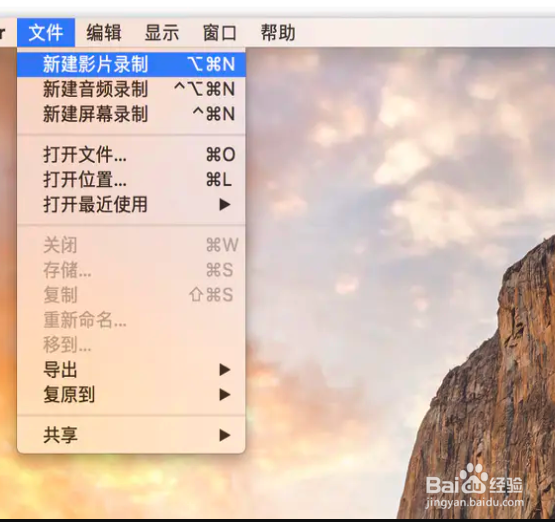Open the 窗口 menu
Screen dimensions: 555x522
[x=220, y=33]
